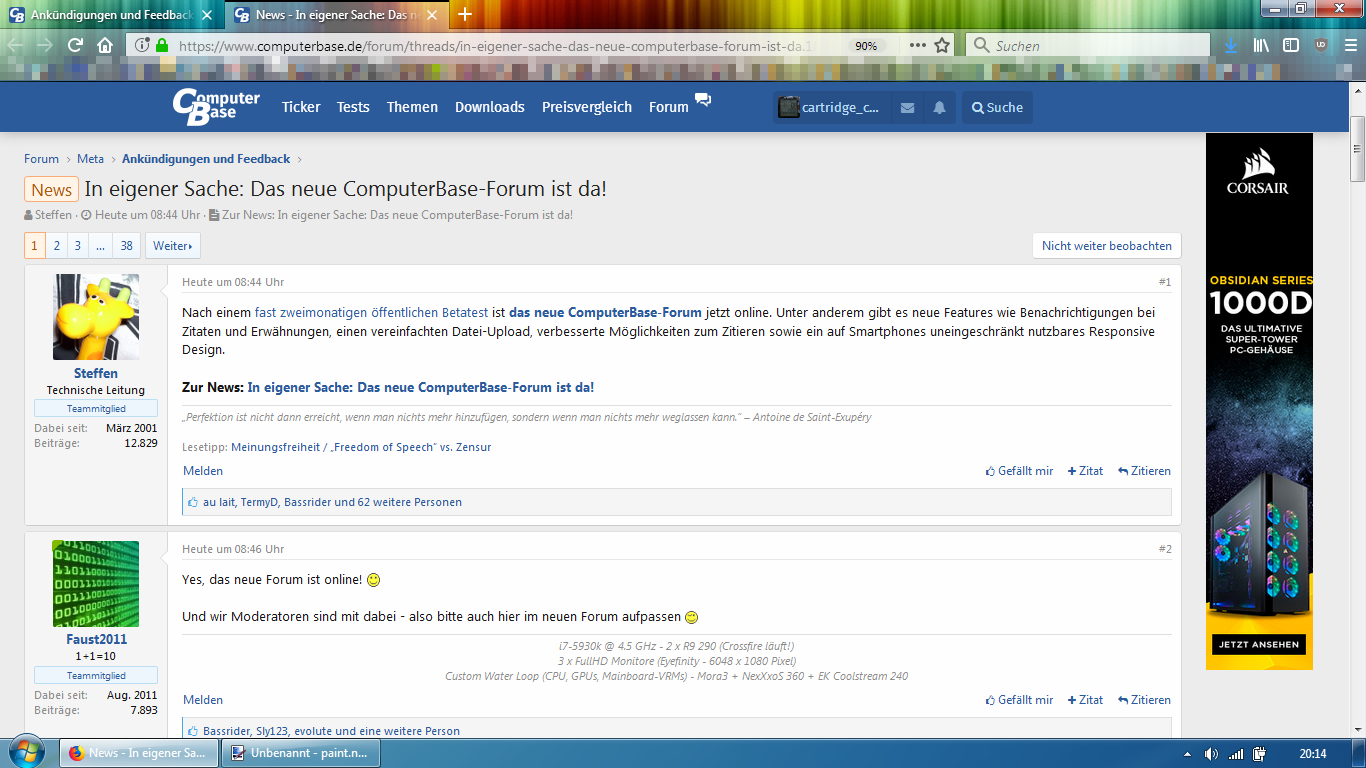
Task: Reload the current page
Action: coord(75,45)
